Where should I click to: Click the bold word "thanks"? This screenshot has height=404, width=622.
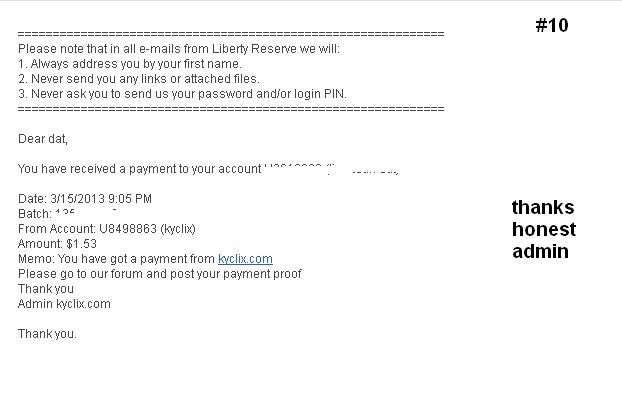[x=543, y=208]
